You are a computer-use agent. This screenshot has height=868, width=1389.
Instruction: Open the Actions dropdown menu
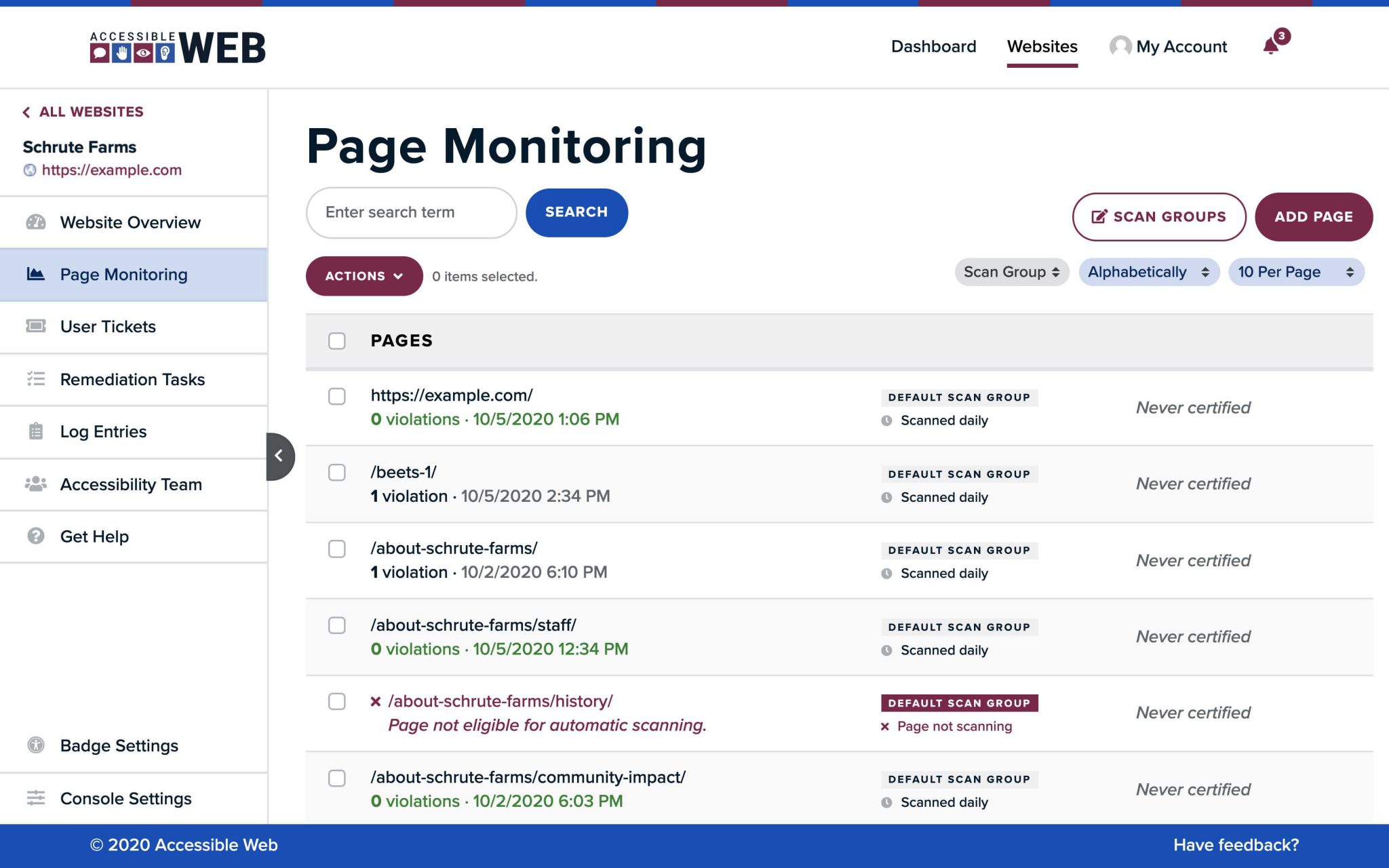(364, 276)
